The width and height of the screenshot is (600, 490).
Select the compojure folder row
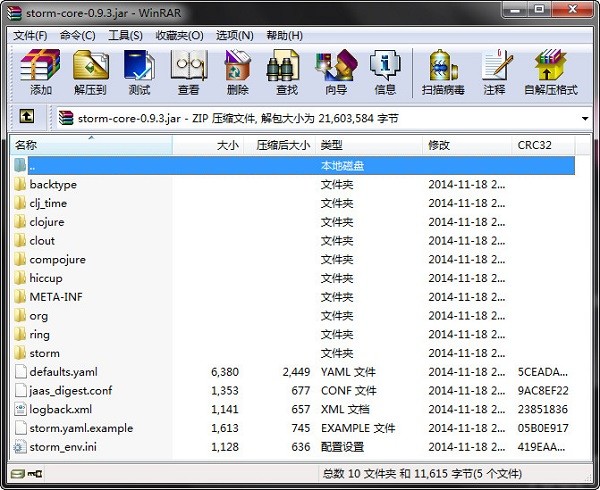(293, 259)
